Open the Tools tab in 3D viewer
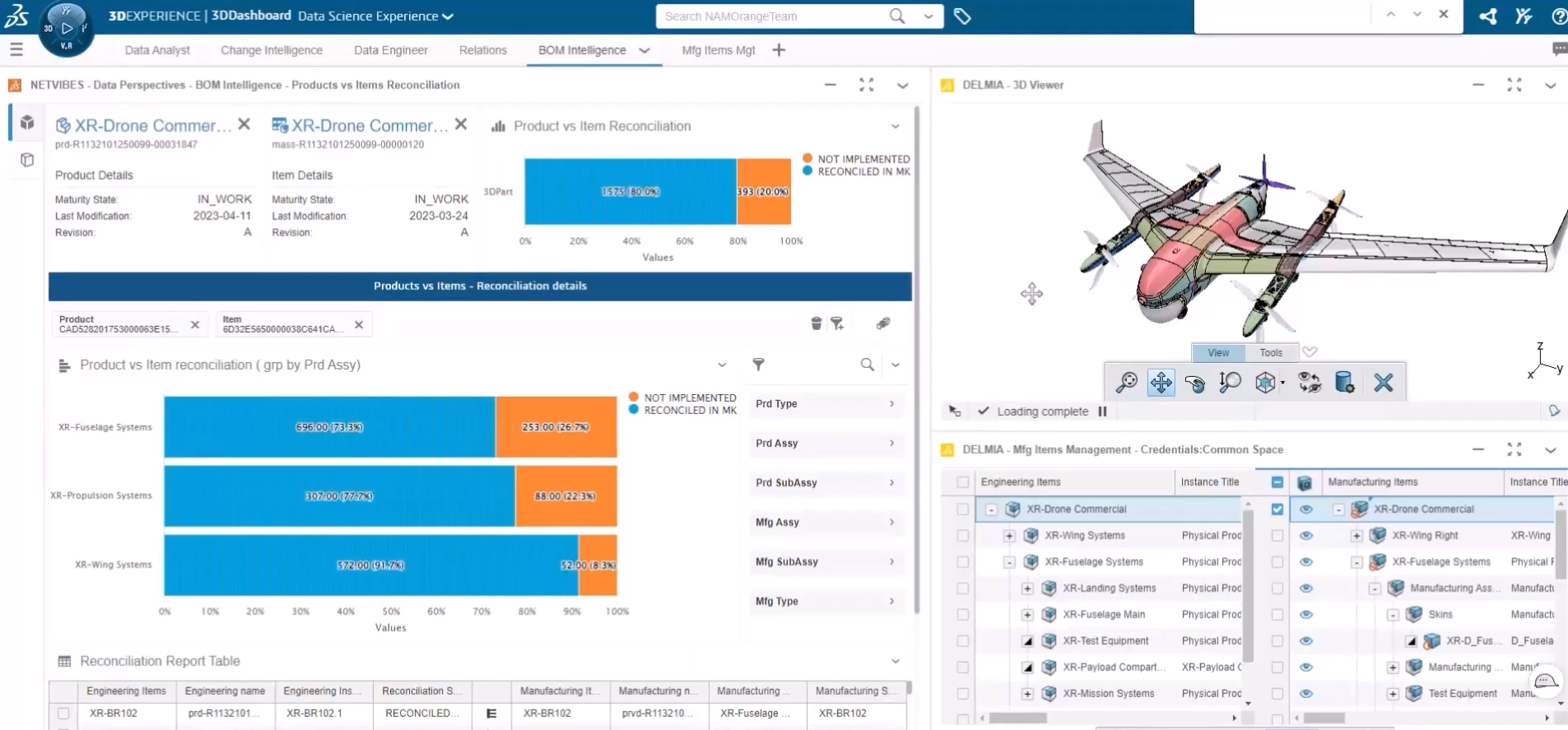 [x=1270, y=353]
